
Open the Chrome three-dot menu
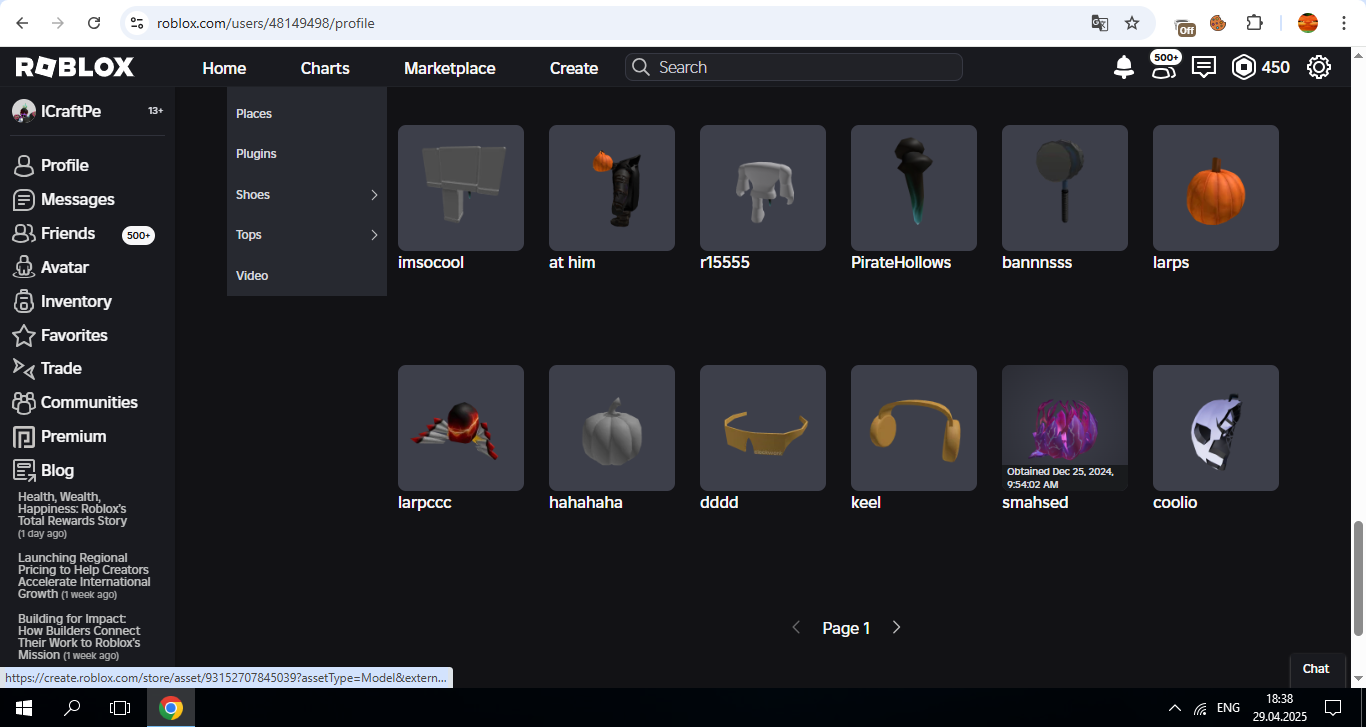pos(1344,22)
